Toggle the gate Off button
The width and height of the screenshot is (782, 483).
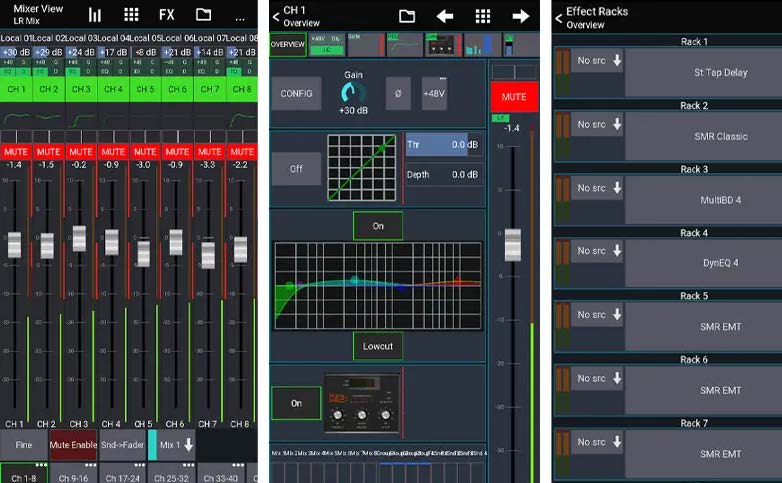296,169
